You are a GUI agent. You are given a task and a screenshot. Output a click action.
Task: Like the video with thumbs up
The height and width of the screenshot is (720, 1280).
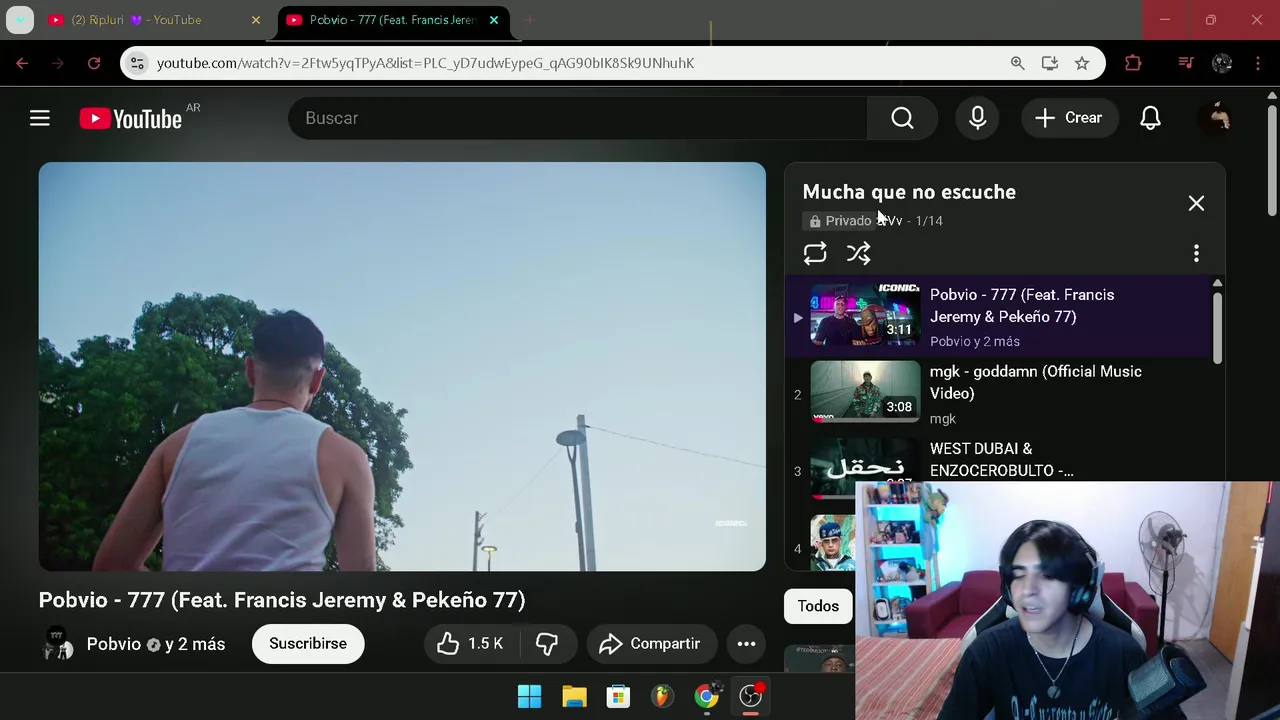point(470,644)
